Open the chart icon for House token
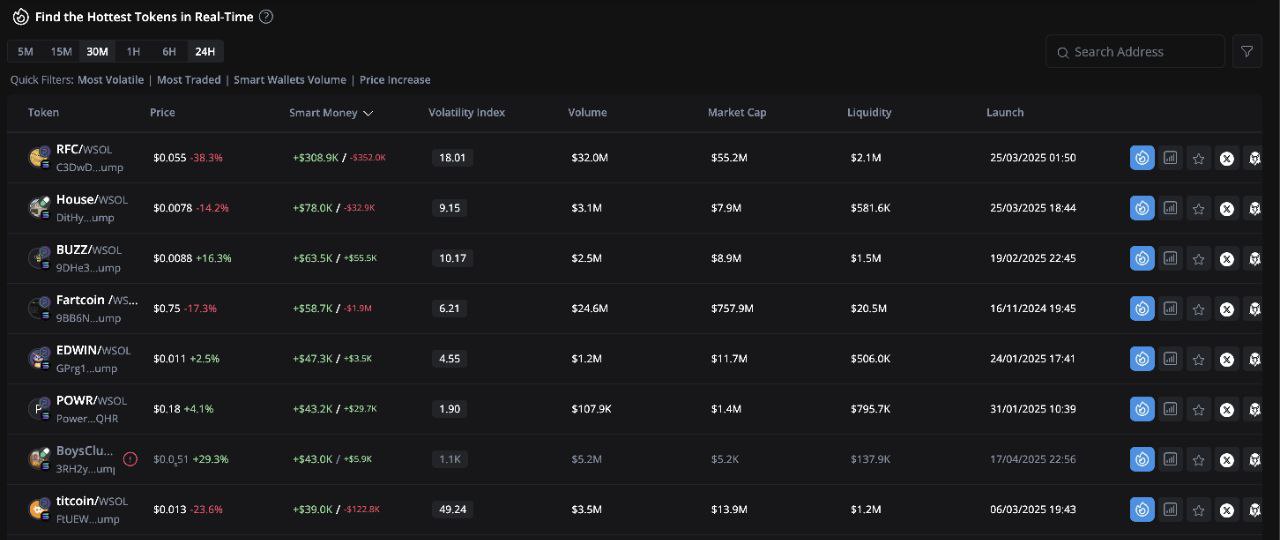The height and width of the screenshot is (540, 1280). pyautogui.click(x=1170, y=208)
